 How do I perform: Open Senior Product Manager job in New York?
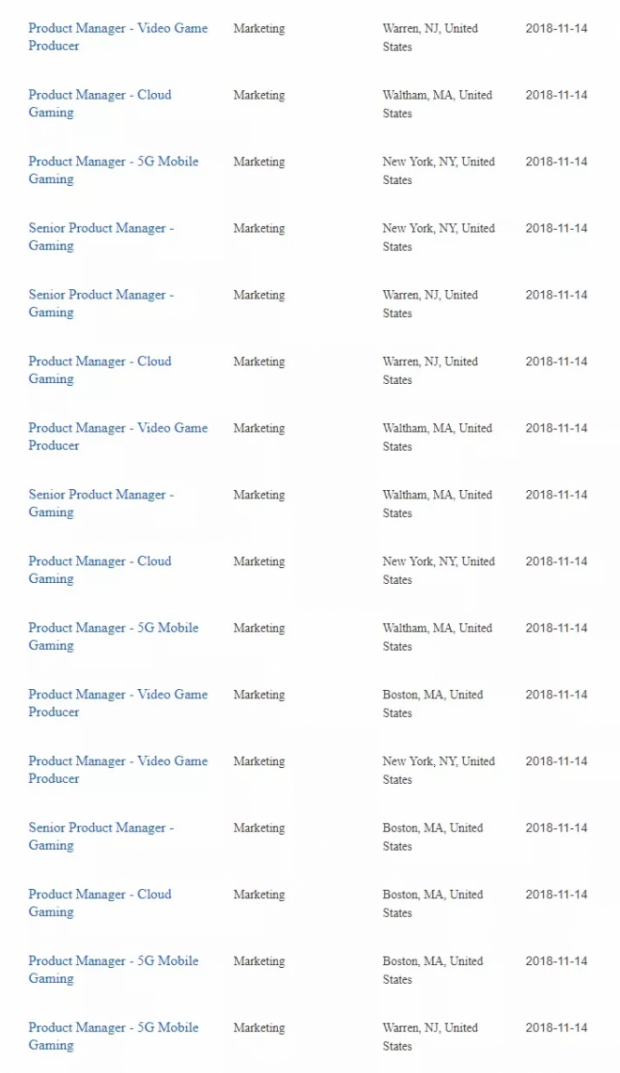click(x=101, y=237)
